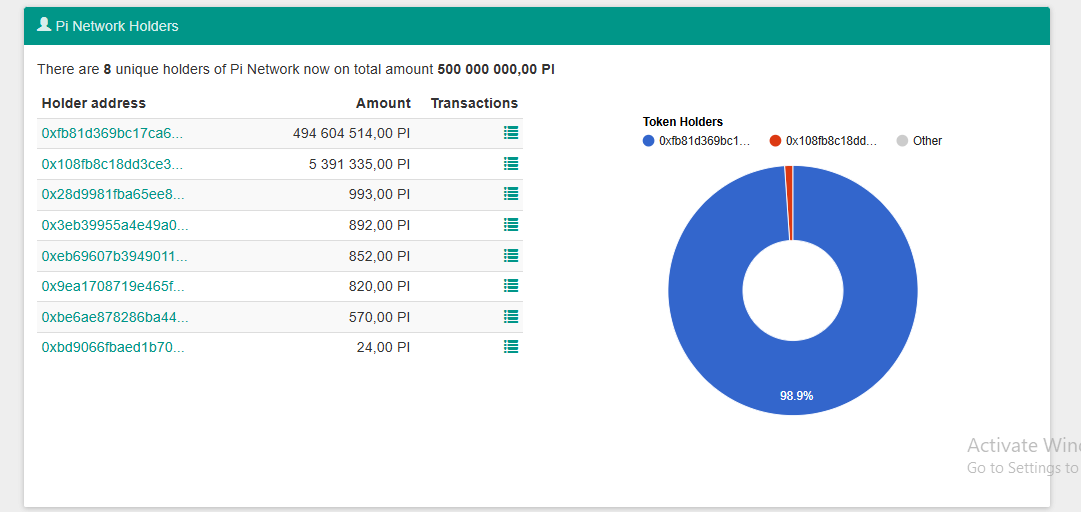Toggle blue legend entry 0xfb81d369bc1
The height and width of the screenshot is (512, 1081).
(695, 141)
